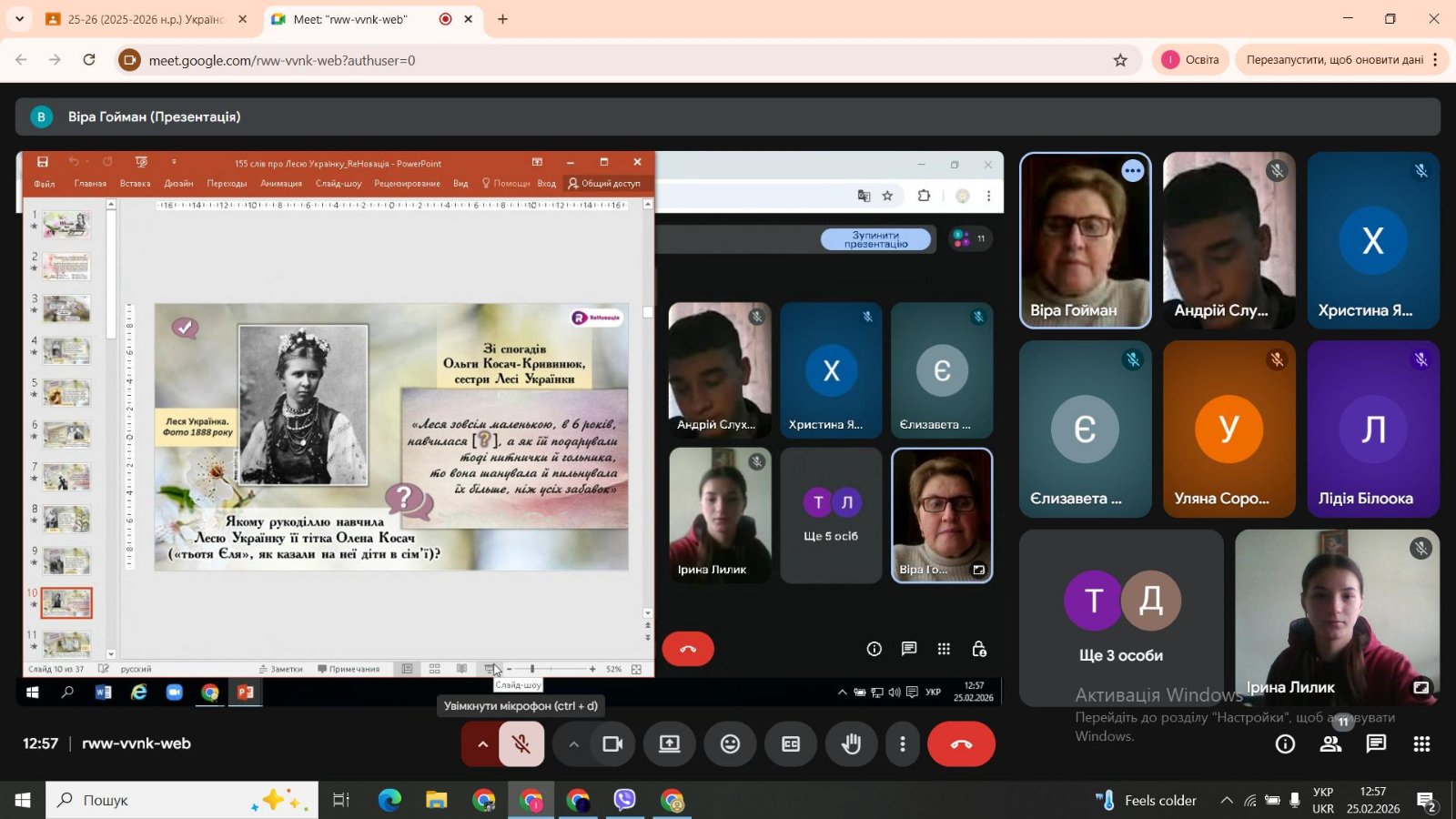The image size is (1456, 819).
Task: Open Chrome's tab search dropdown arrow
Action: [x=19, y=19]
